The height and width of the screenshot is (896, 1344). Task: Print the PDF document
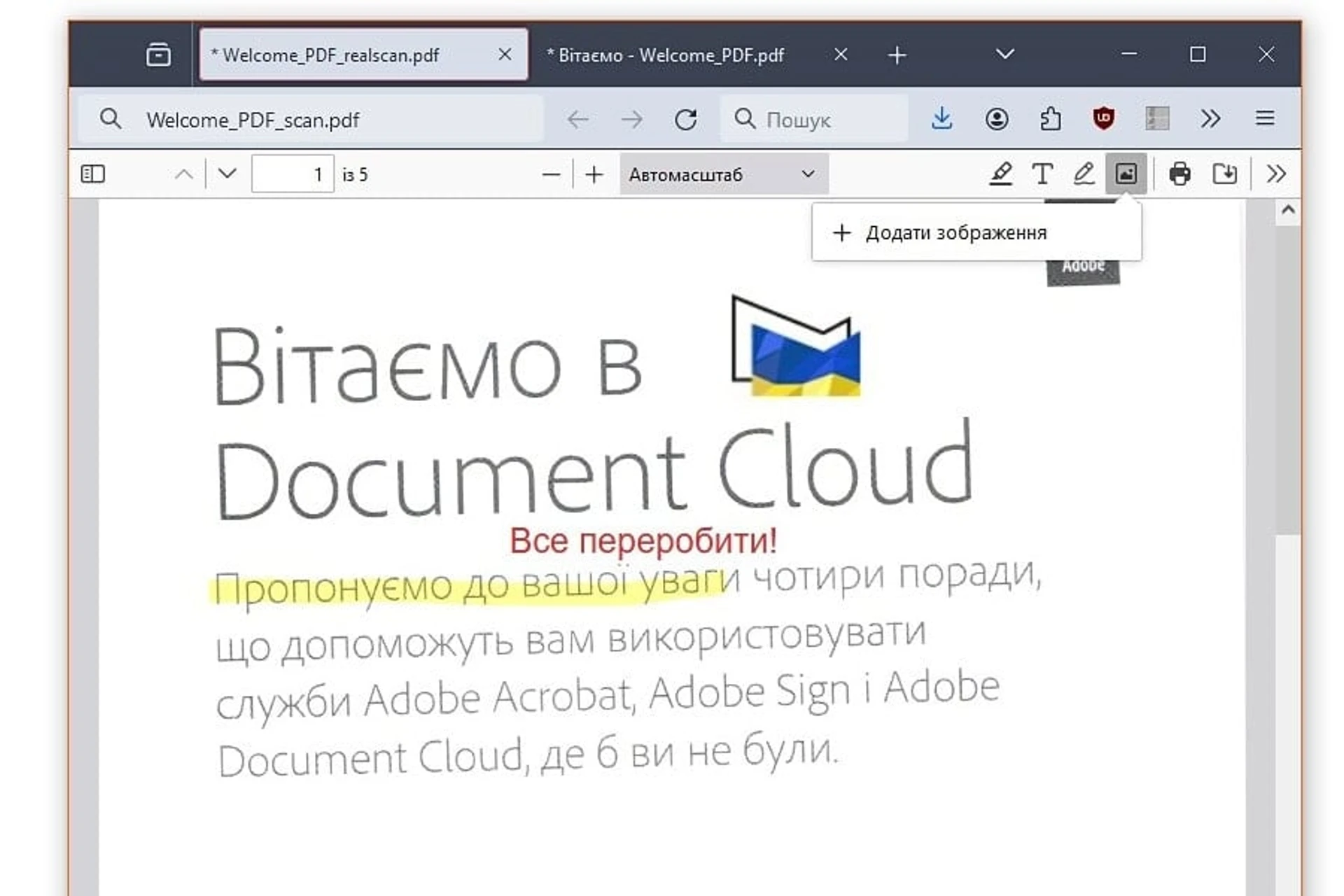coord(1179,174)
